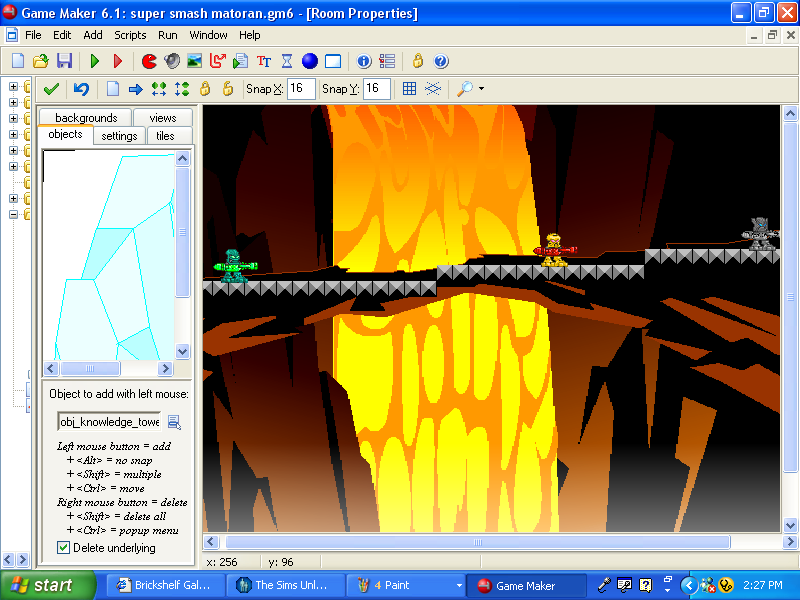The image size is (800, 600).
Task: Confirm room changes with the green checkmark
Action: point(52,89)
